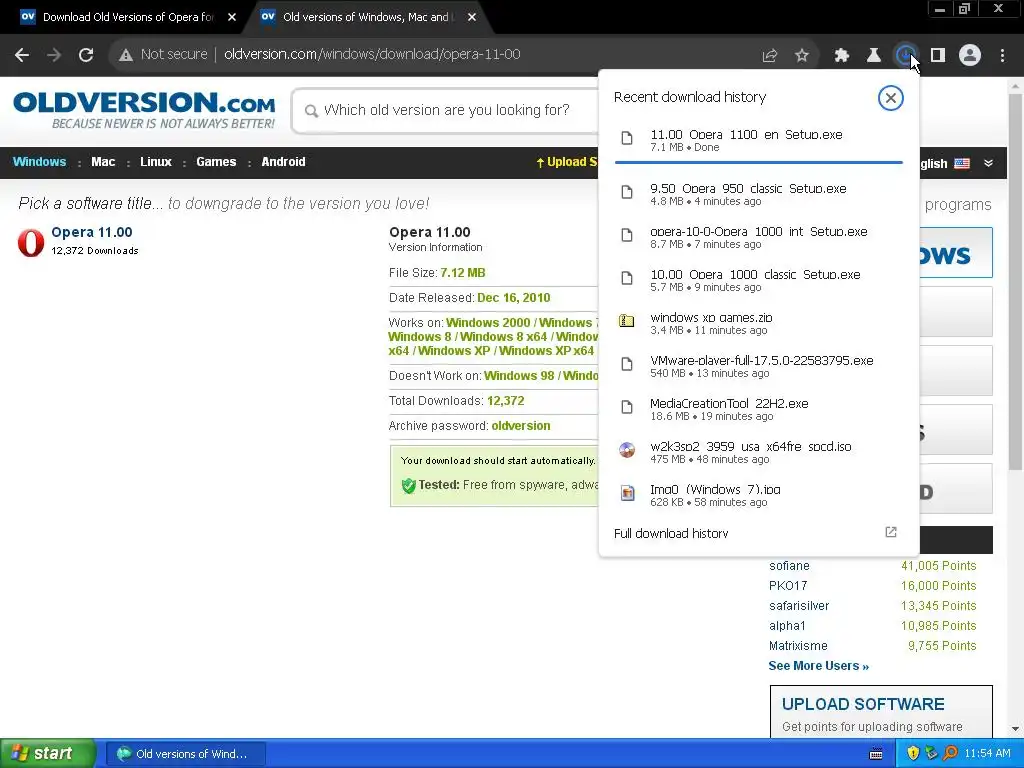Toggle the side panel icon
Screen dimensions: 1024x768
tap(938, 56)
